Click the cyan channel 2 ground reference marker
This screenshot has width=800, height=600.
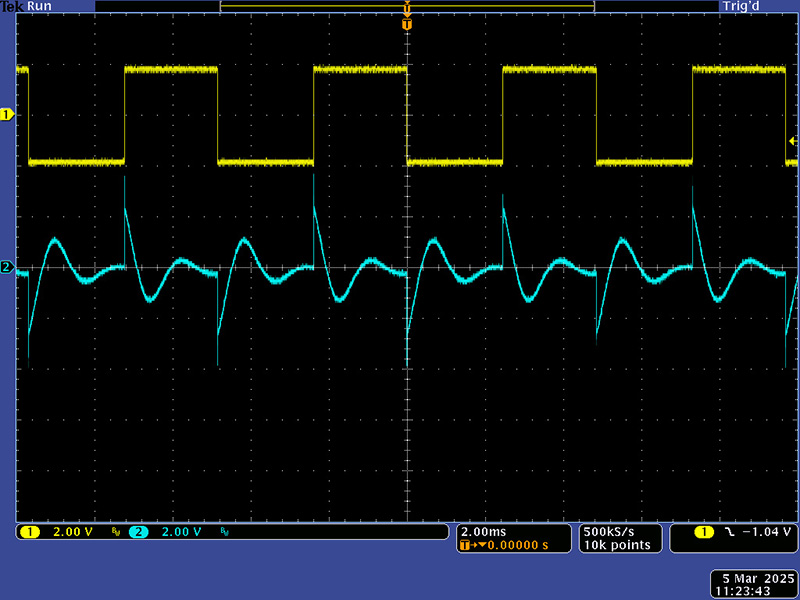(7, 267)
